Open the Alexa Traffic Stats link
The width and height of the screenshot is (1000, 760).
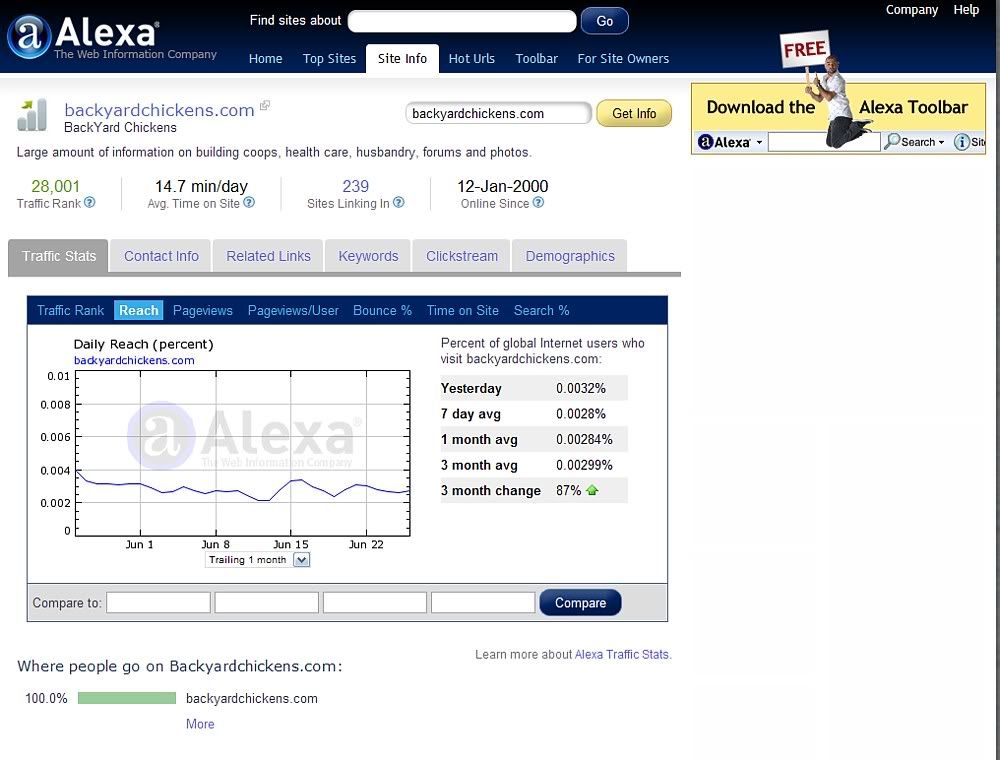(622, 654)
